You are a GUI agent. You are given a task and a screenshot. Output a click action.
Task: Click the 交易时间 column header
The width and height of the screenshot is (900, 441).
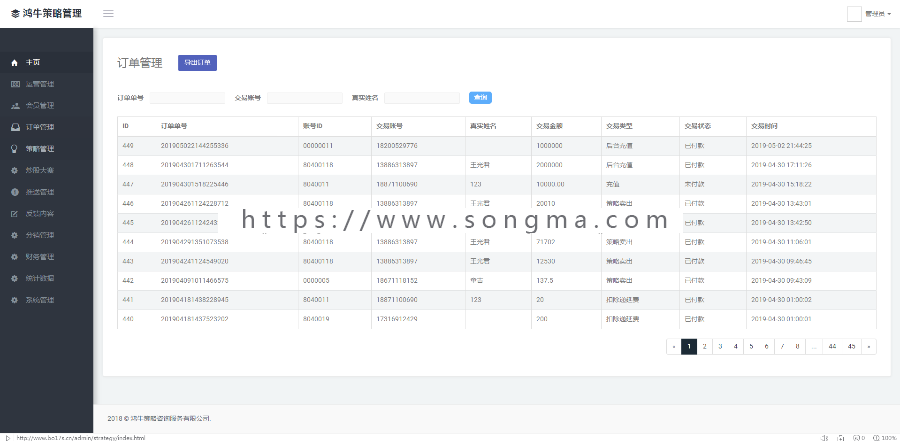coord(765,126)
